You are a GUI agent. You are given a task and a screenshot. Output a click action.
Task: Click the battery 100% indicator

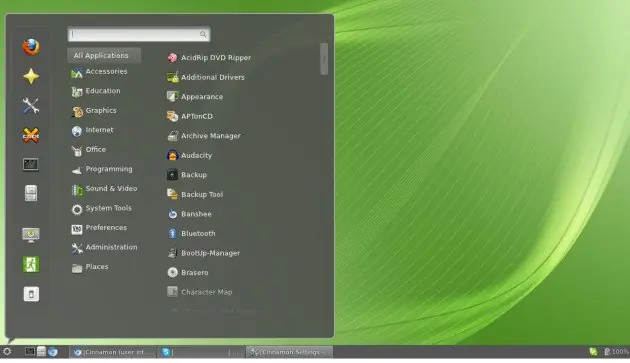[x=617, y=352]
